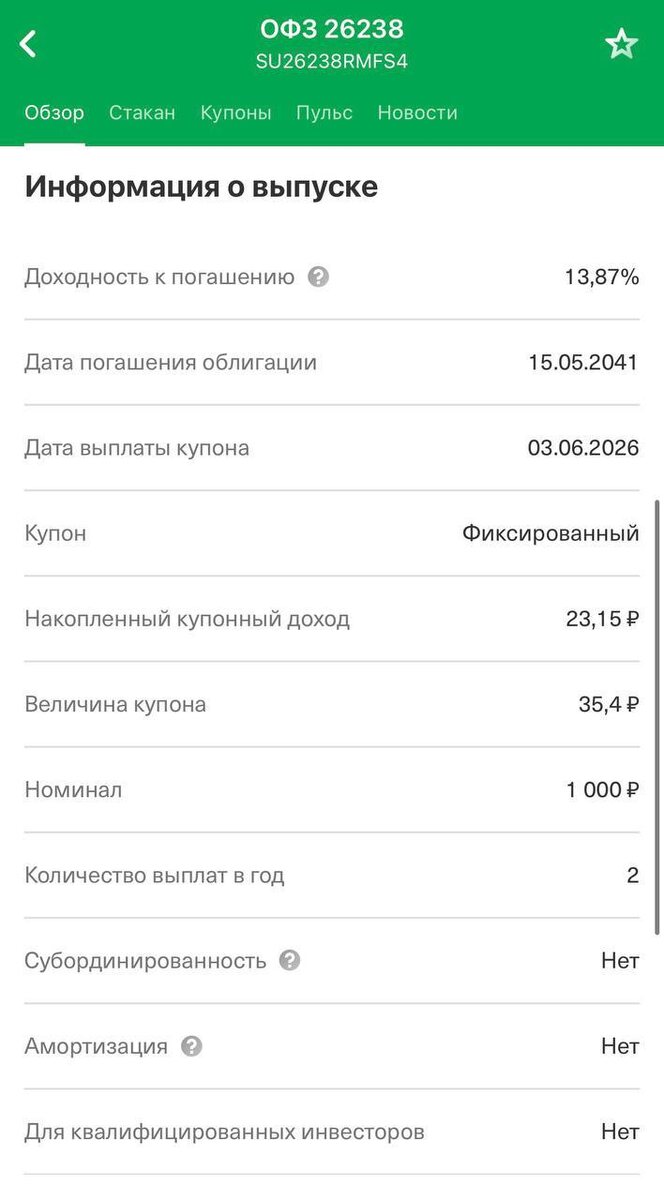Tap the ОФЗ 26238 title
Screen dimensions: 664x1200
point(332,29)
